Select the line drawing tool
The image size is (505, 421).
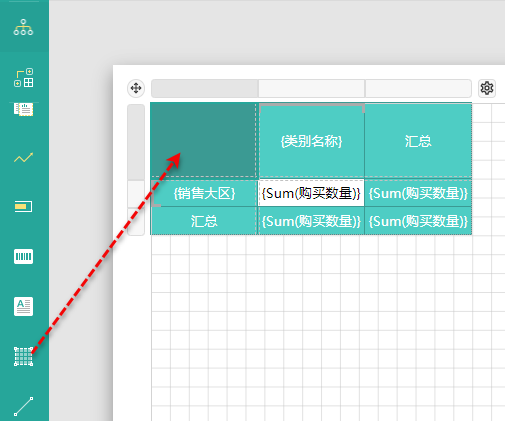click(x=23, y=406)
